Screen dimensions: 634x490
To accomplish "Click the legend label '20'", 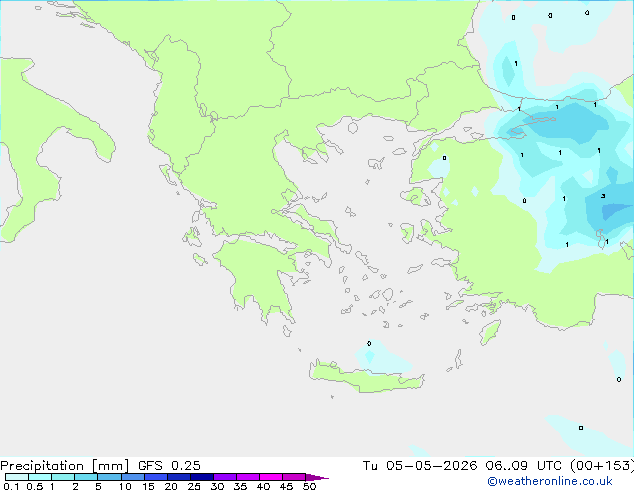I will point(171,486).
